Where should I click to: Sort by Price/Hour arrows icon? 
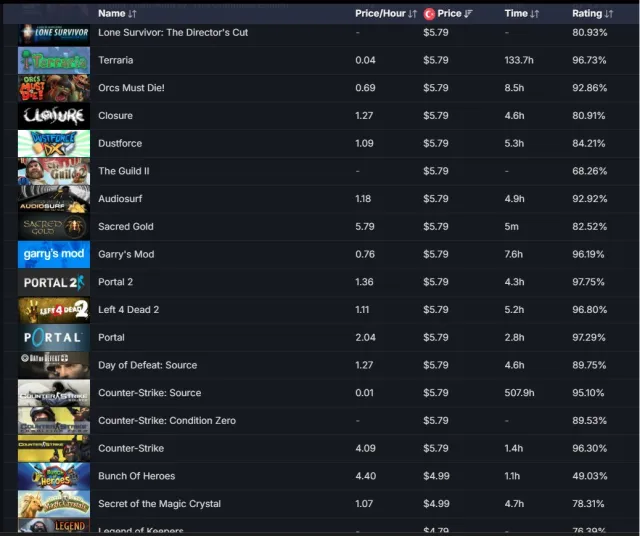412,14
